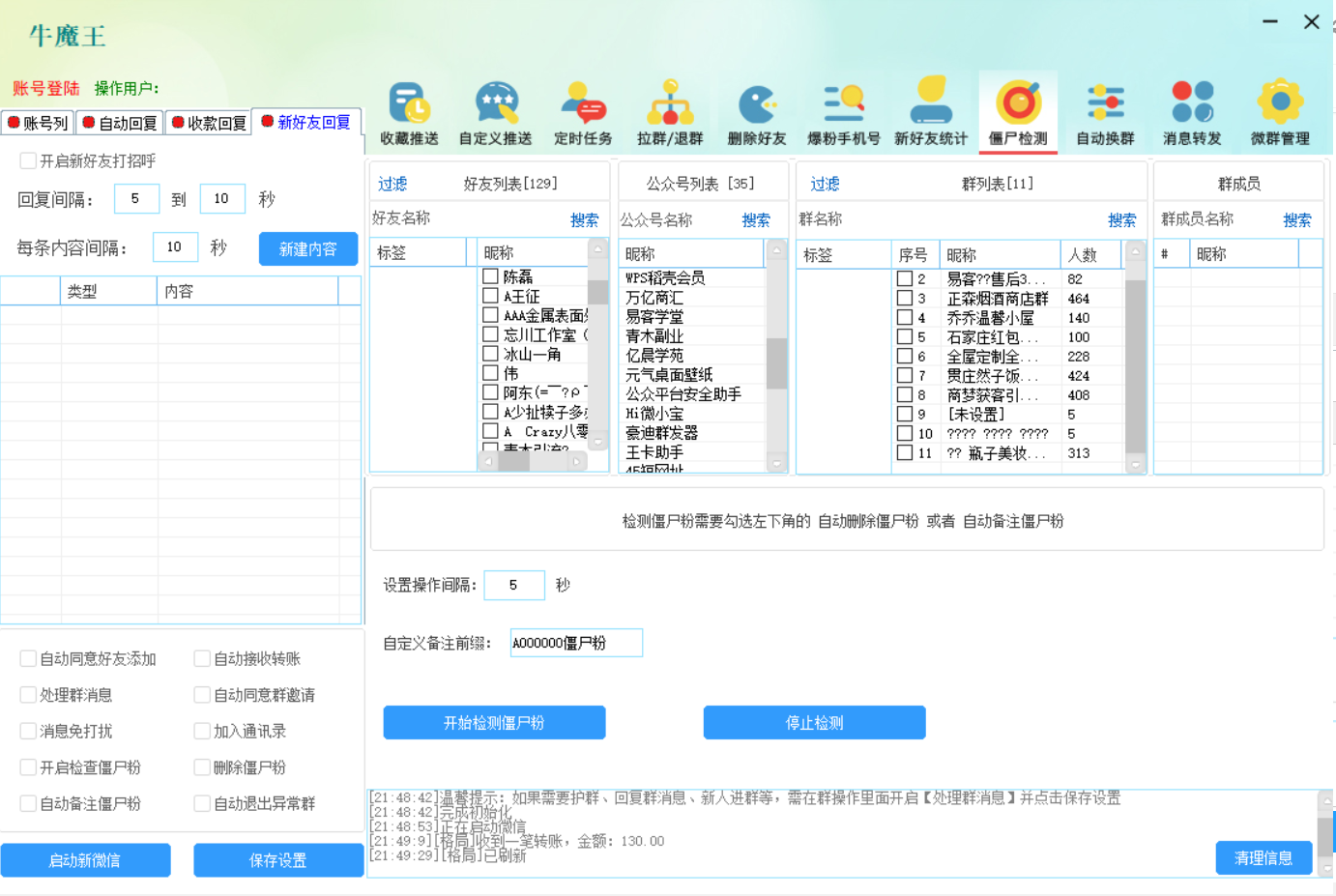Check the friend 陈磊 checkbox

(x=490, y=276)
